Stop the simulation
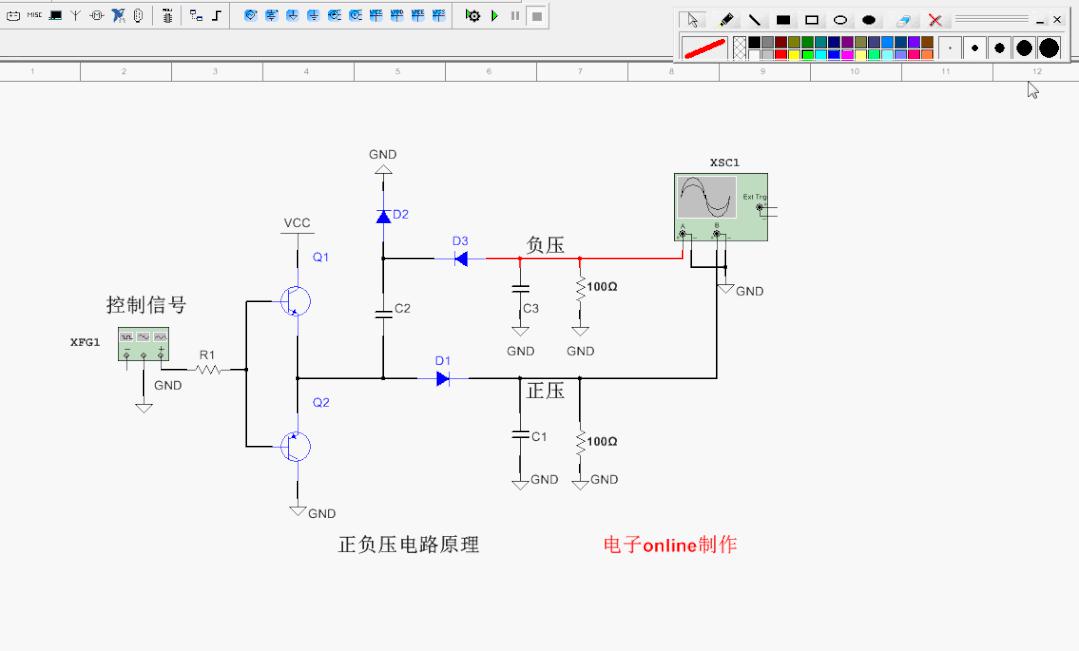The image size is (1079, 651). pos(537,16)
